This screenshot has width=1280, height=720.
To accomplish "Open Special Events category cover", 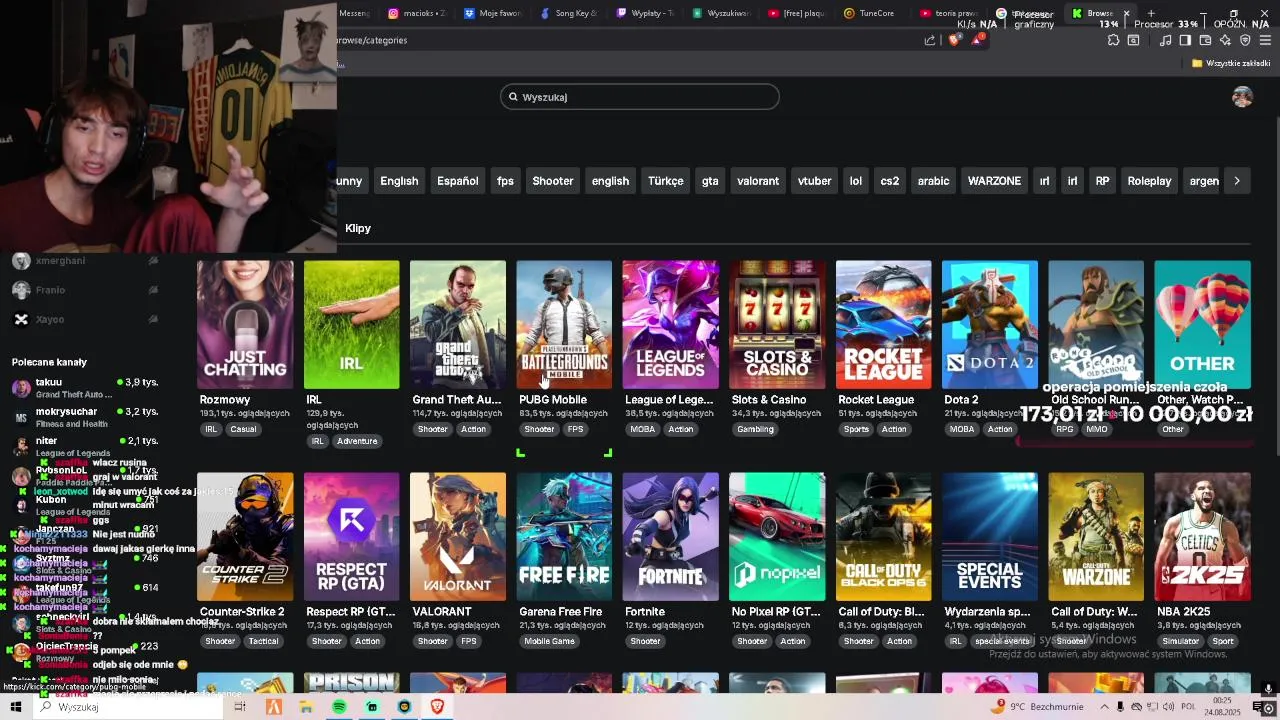I will pos(990,537).
